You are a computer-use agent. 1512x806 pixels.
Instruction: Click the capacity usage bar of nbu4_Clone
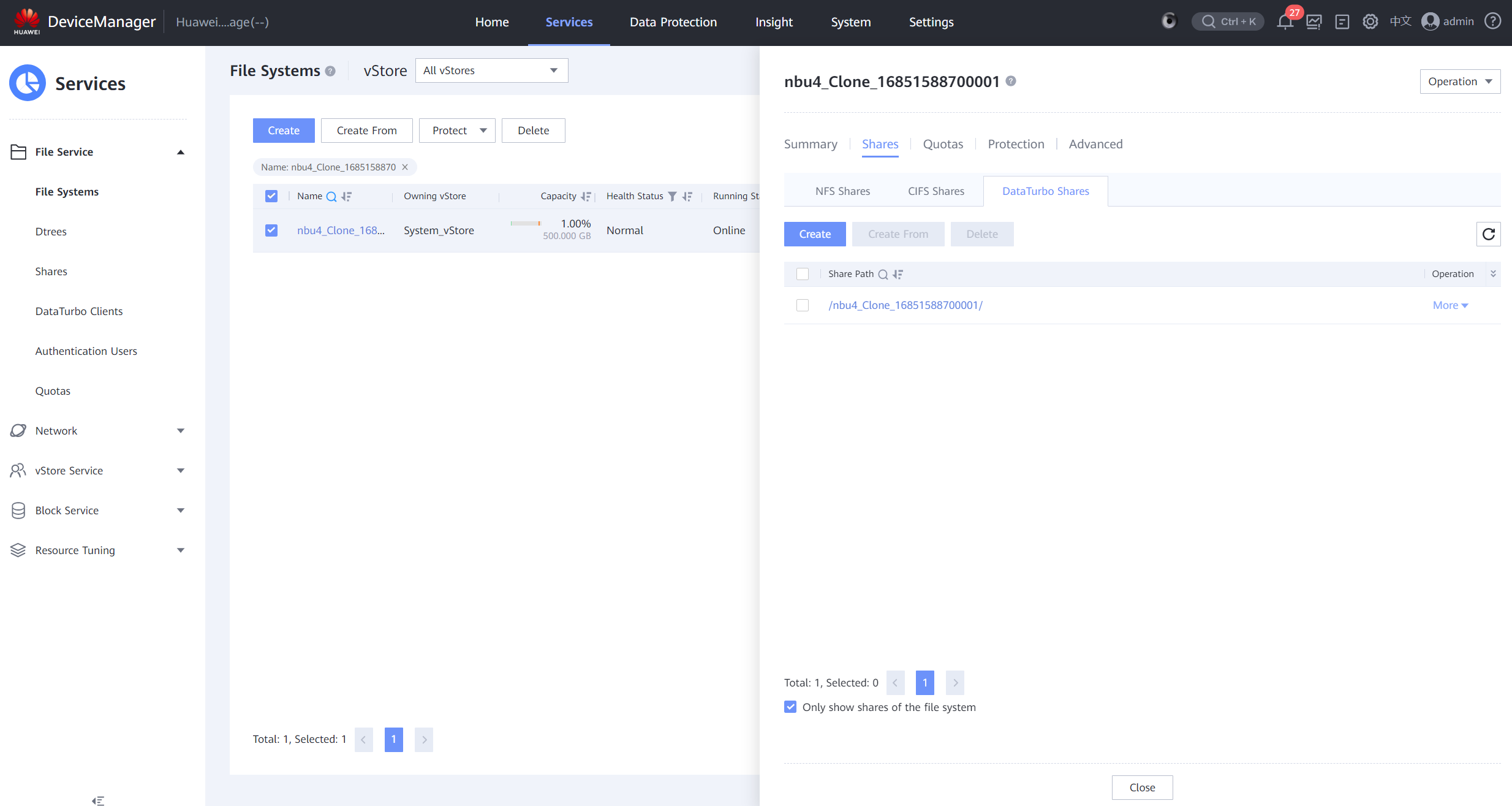(x=526, y=224)
